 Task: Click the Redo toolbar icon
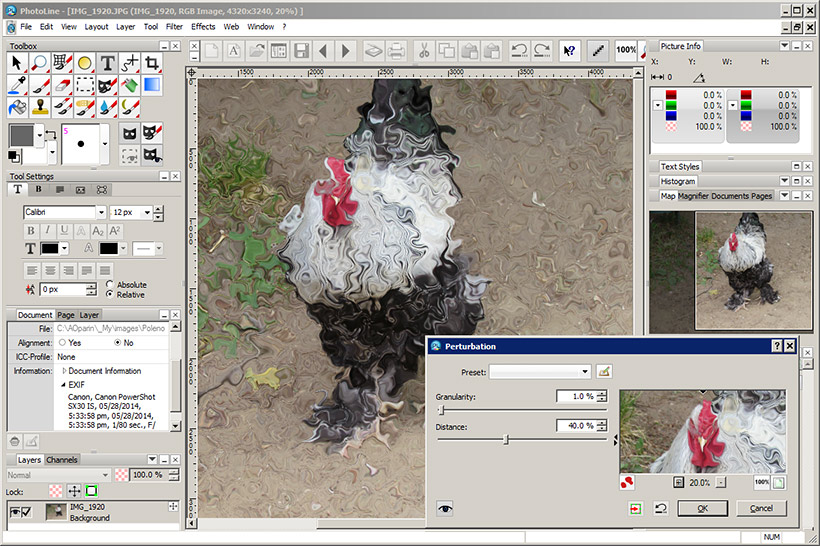pyautogui.click(x=542, y=51)
